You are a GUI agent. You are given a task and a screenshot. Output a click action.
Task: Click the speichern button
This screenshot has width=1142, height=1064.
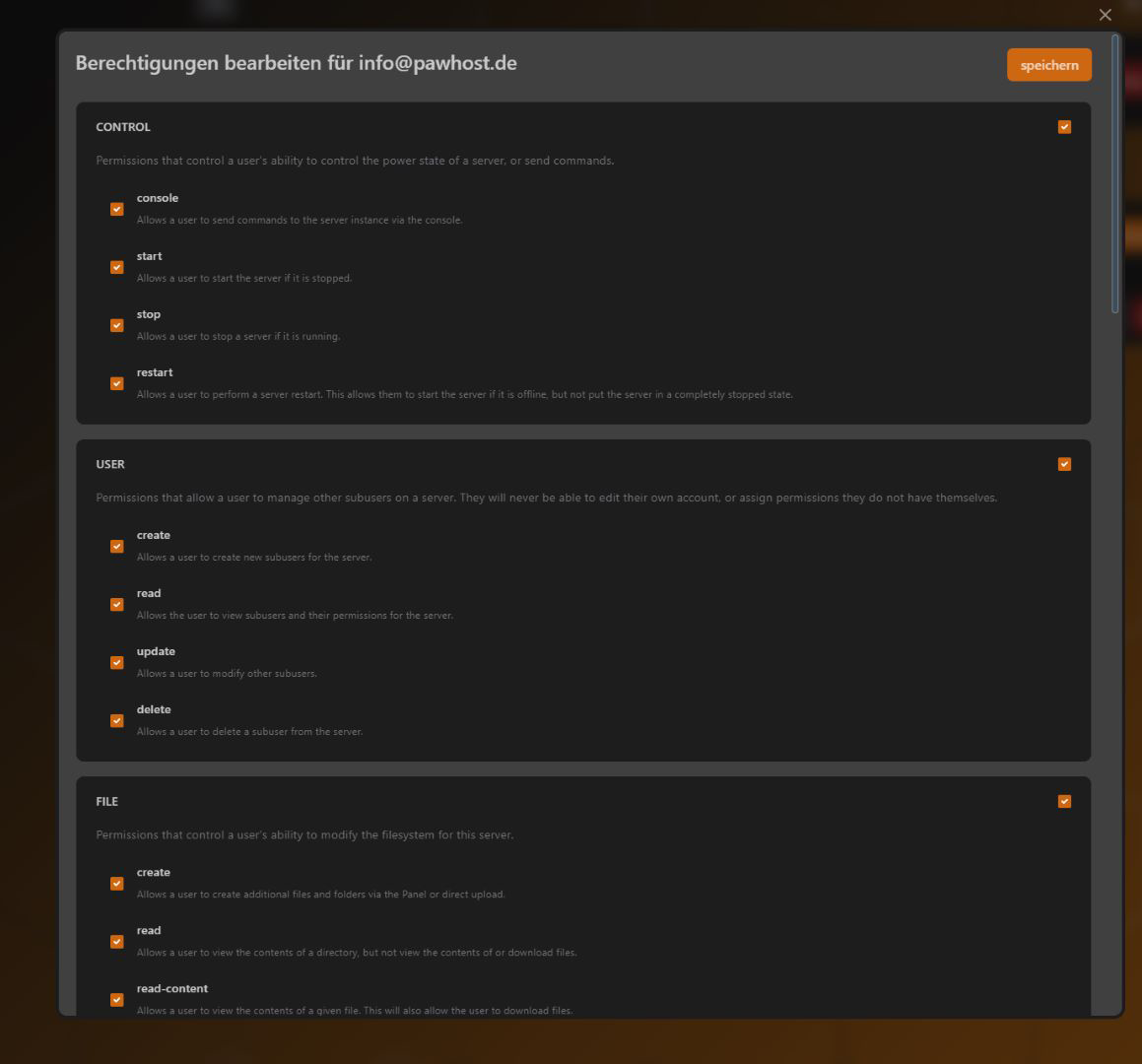coord(1048,65)
